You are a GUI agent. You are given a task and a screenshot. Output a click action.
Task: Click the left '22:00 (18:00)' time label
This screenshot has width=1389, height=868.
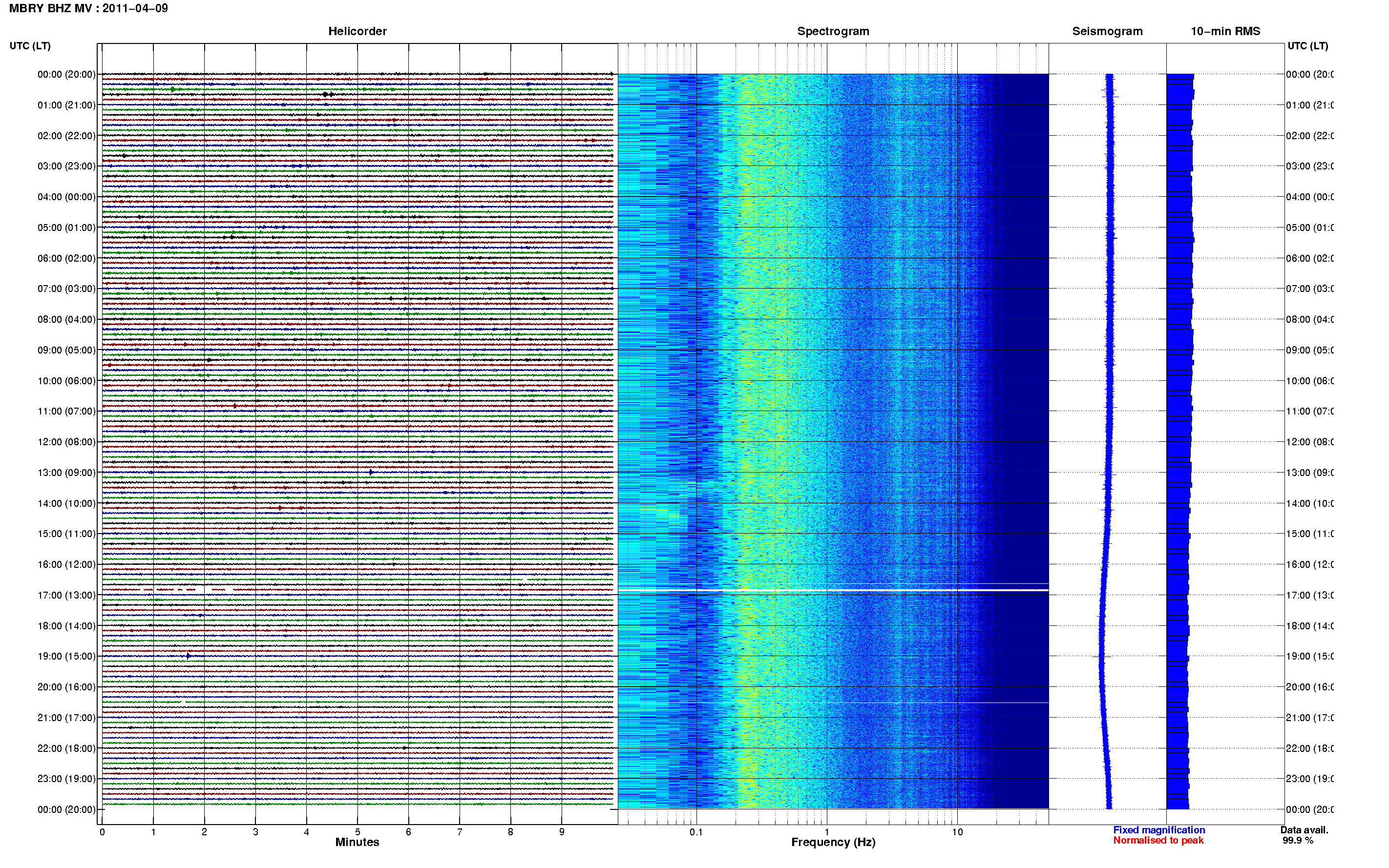pyautogui.click(x=66, y=748)
